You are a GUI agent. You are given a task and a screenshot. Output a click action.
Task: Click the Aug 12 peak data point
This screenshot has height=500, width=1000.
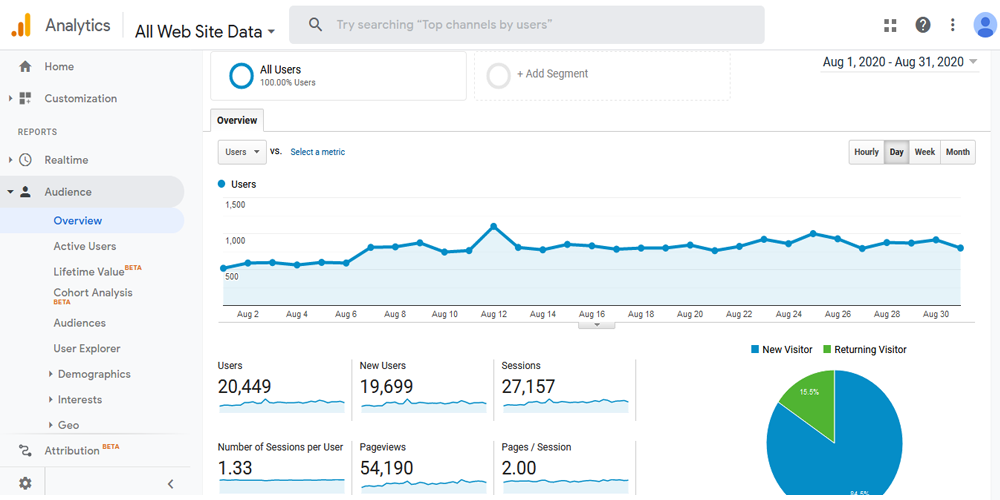click(494, 226)
